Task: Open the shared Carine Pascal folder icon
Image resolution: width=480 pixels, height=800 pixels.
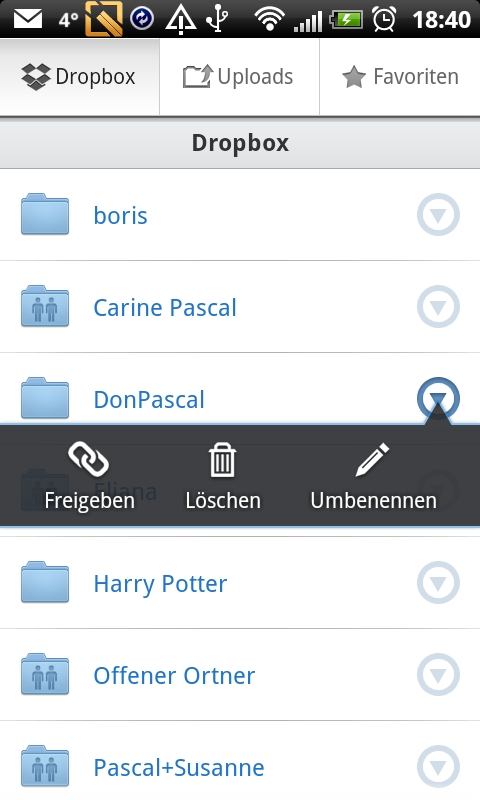Action: pos(45,306)
